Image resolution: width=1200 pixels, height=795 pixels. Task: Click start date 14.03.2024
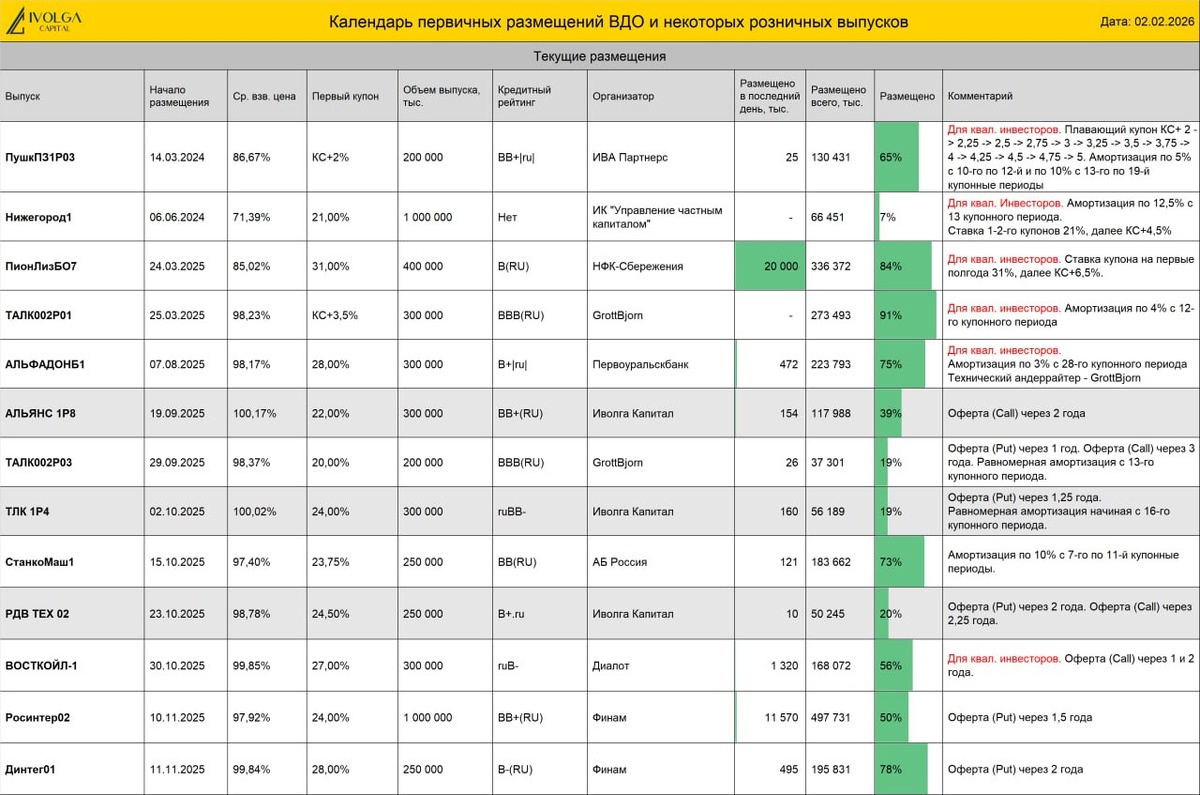177,157
